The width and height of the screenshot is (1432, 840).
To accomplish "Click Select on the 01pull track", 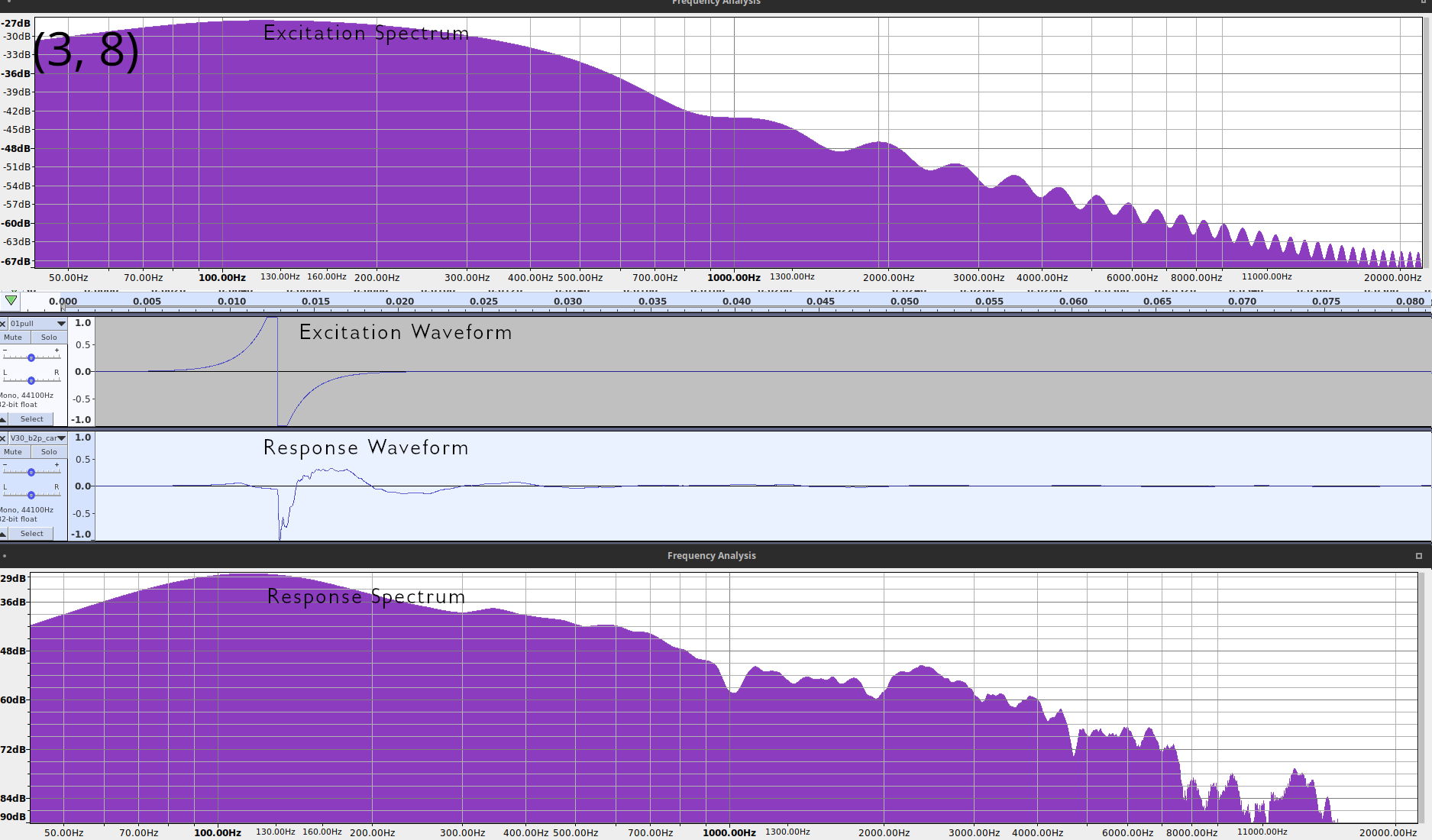I will coord(32,419).
